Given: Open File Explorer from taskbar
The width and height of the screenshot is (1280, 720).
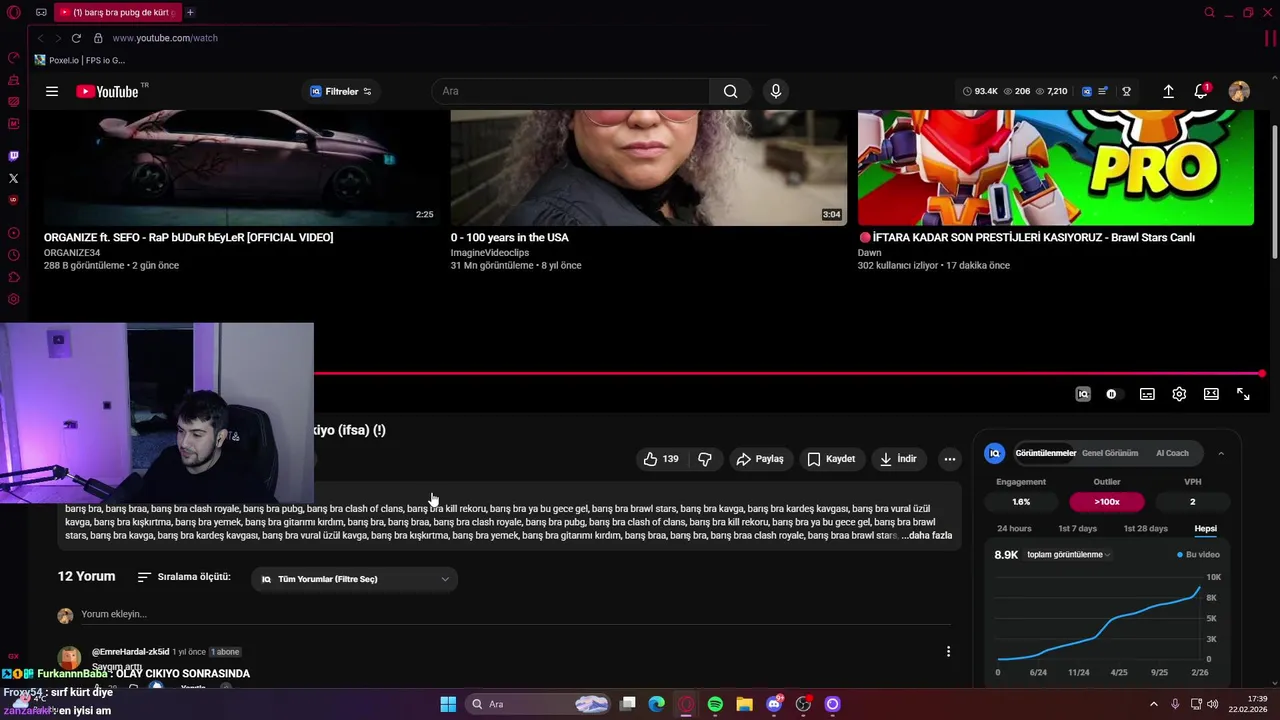Looking at the screenshot, I should (745, 704).
